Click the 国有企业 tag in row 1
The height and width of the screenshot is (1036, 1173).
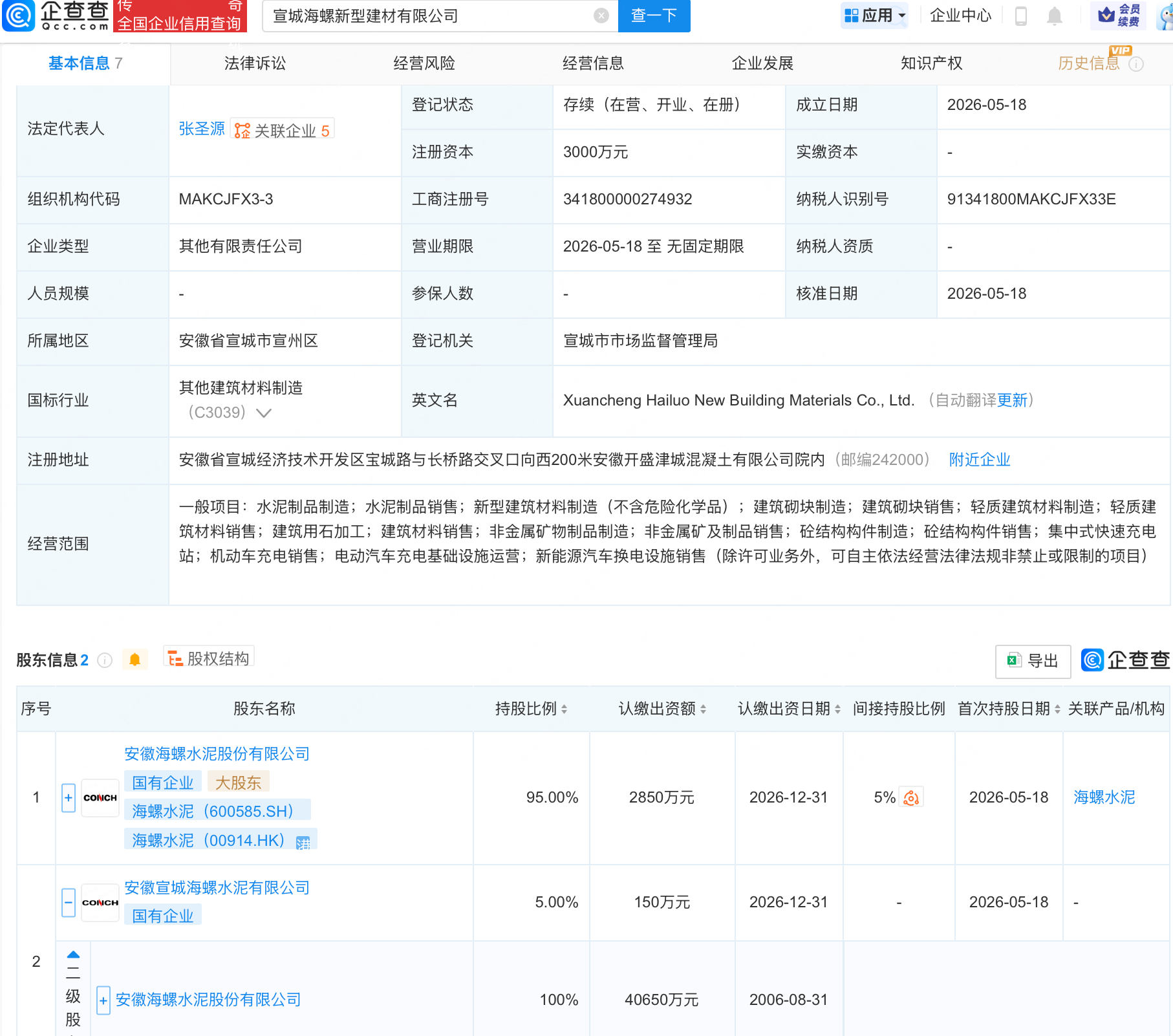(163, 782)
